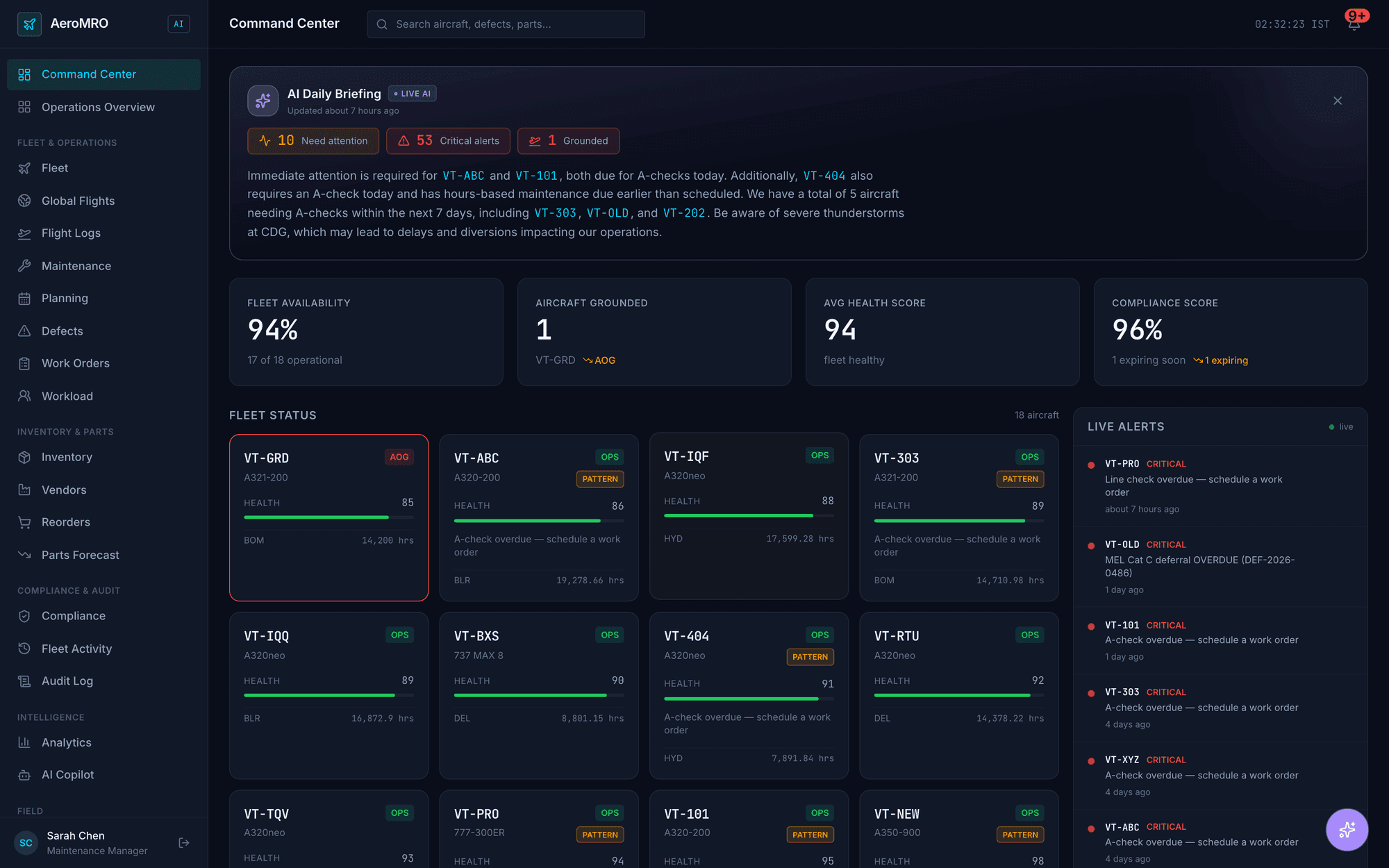The height and width of the screenshot is (868, 1389).
Task: Click the PATTERN badge on VT-404 card
Action: (810, 657)
